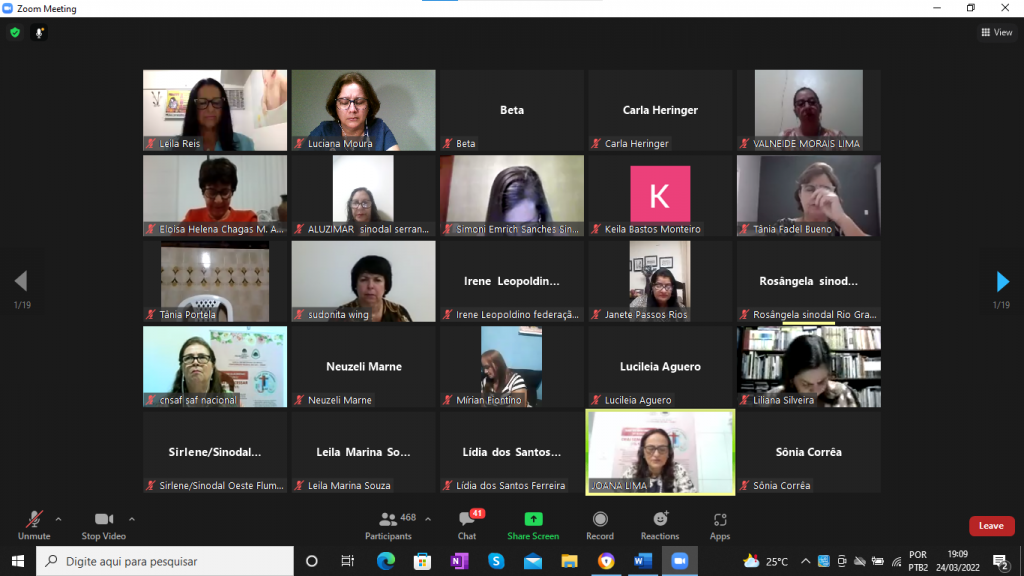Expand audio options arrow beside Unmute
1024x576 pixels.
click(58, 519)
